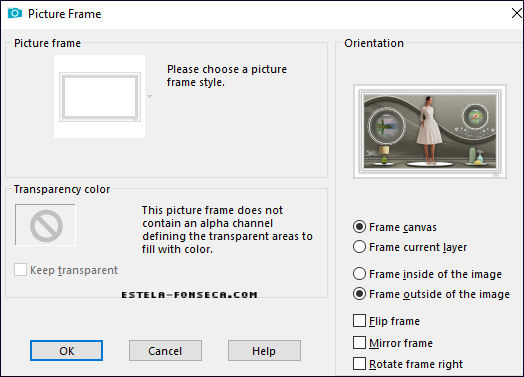This screenshot has height=377, width=524.
Task: Select the Frame canvas radio button
Action: point(359,227)
